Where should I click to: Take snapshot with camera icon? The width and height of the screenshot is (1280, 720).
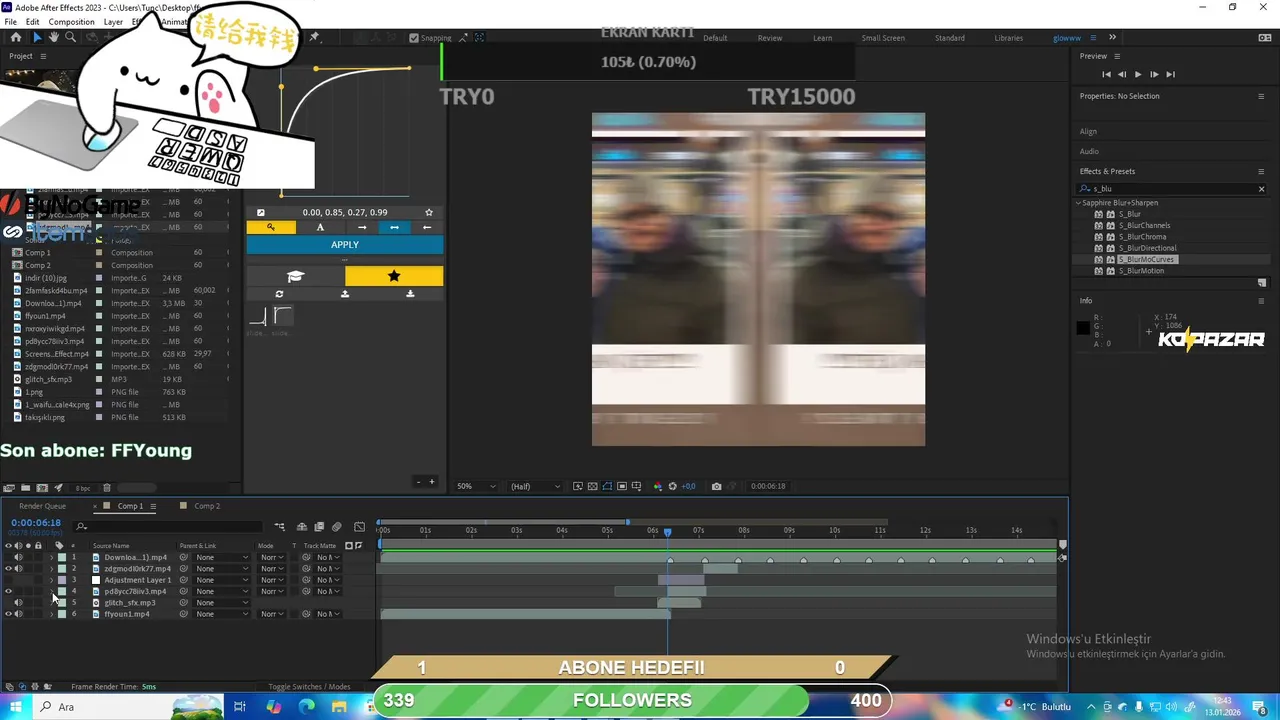(x=717, y=486)
